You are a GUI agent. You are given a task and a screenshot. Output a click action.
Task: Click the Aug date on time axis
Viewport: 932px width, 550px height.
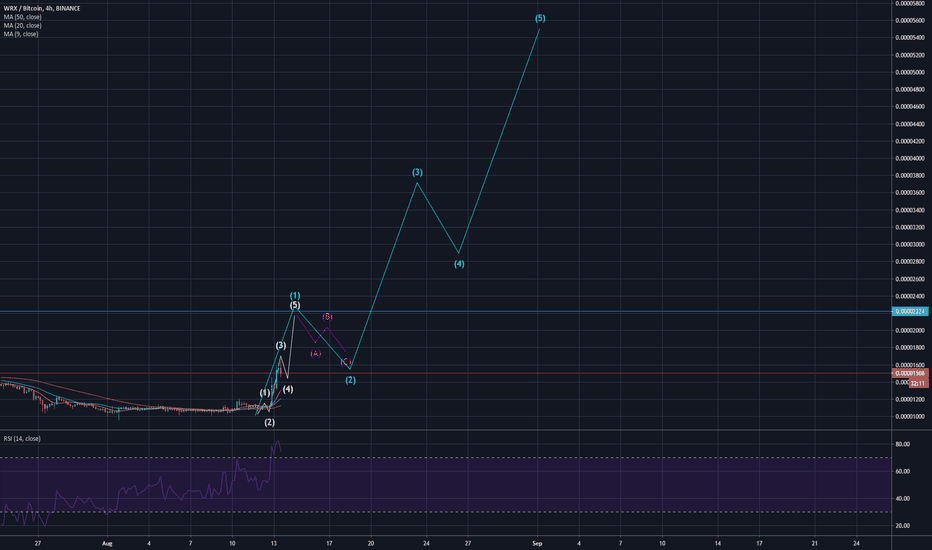point(107,543)
